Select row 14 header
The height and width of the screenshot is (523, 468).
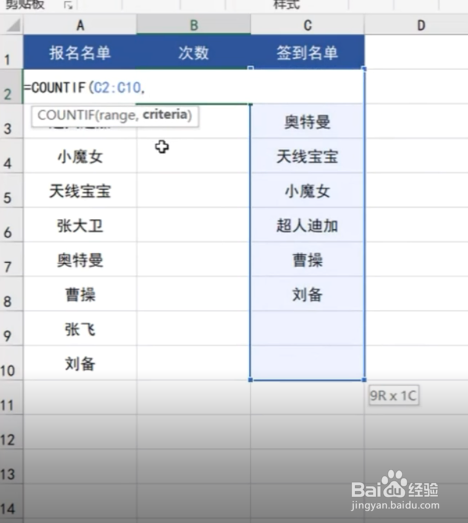coord(11,501)
